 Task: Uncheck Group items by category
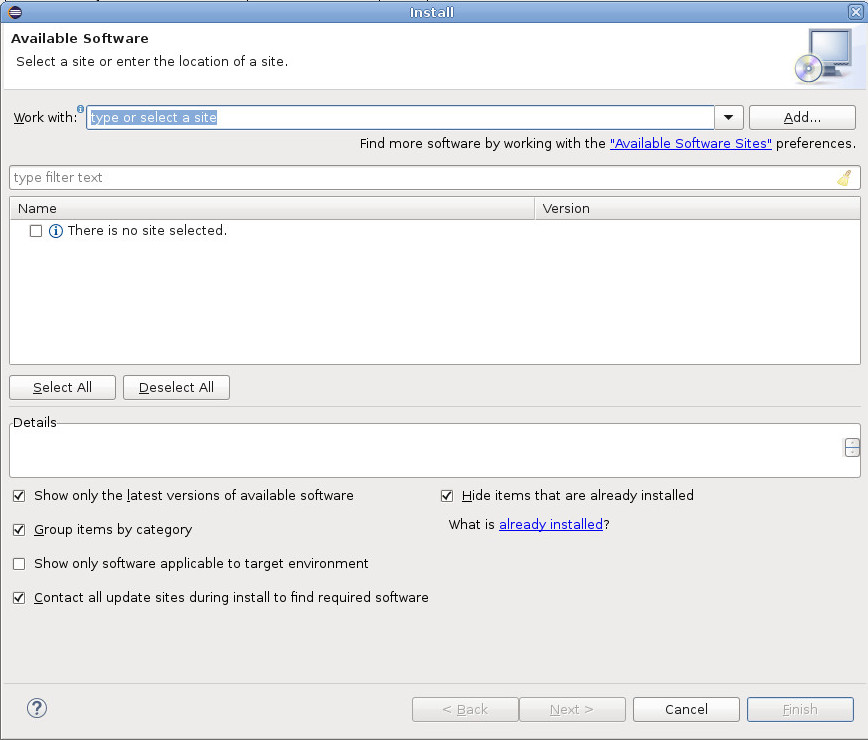(18, 529)
